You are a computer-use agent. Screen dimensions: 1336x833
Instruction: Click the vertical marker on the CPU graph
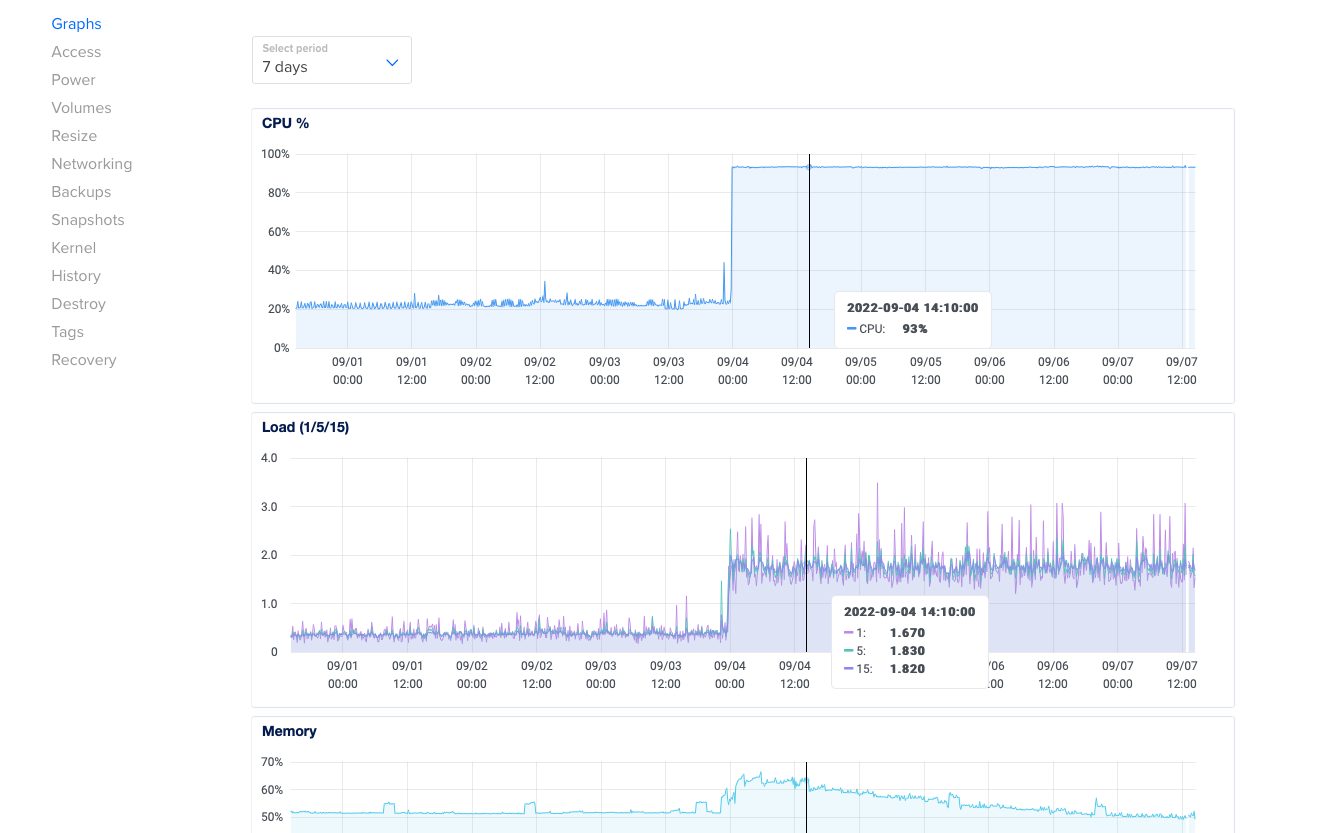(x=808, y=250)
